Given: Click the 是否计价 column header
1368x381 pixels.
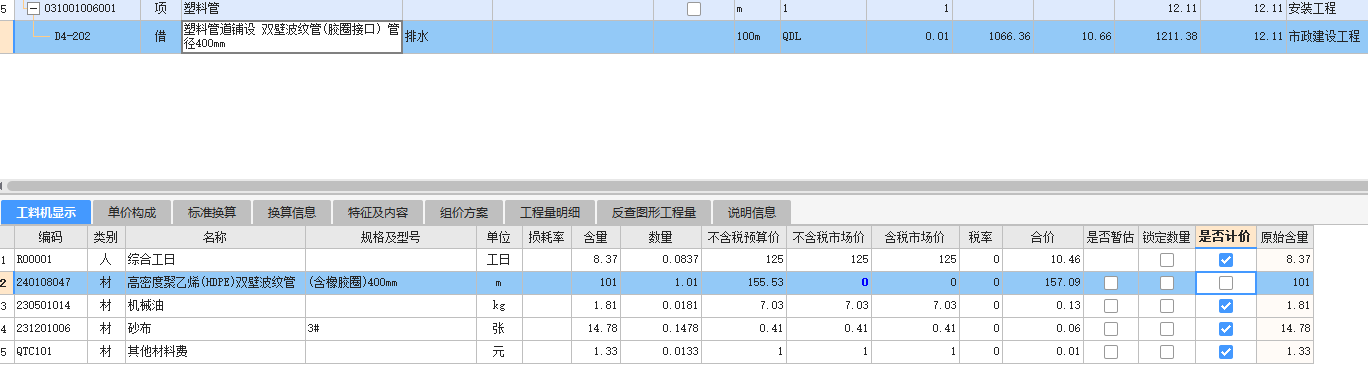Looking at the screenshot, I should [x=1225, y=237].
